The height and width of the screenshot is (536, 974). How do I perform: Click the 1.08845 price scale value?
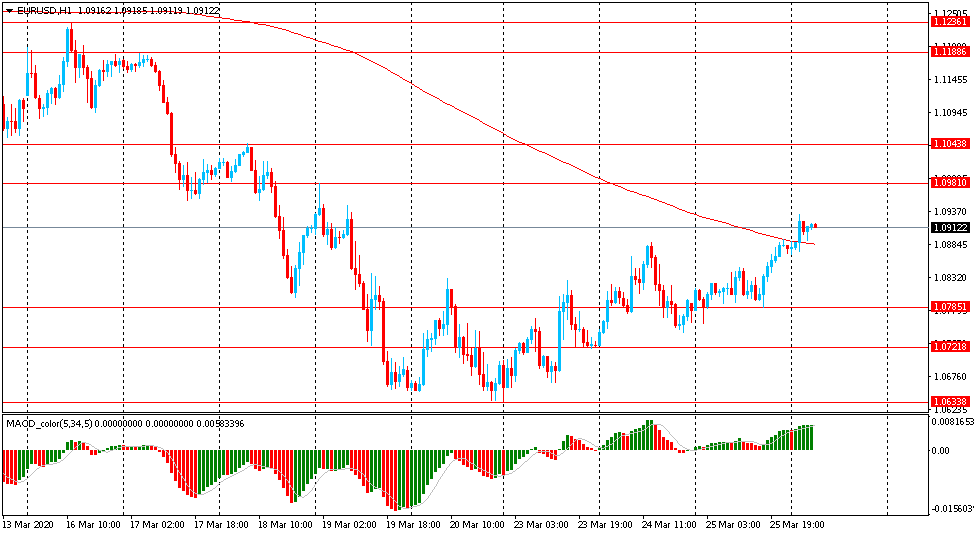(950, 244)
